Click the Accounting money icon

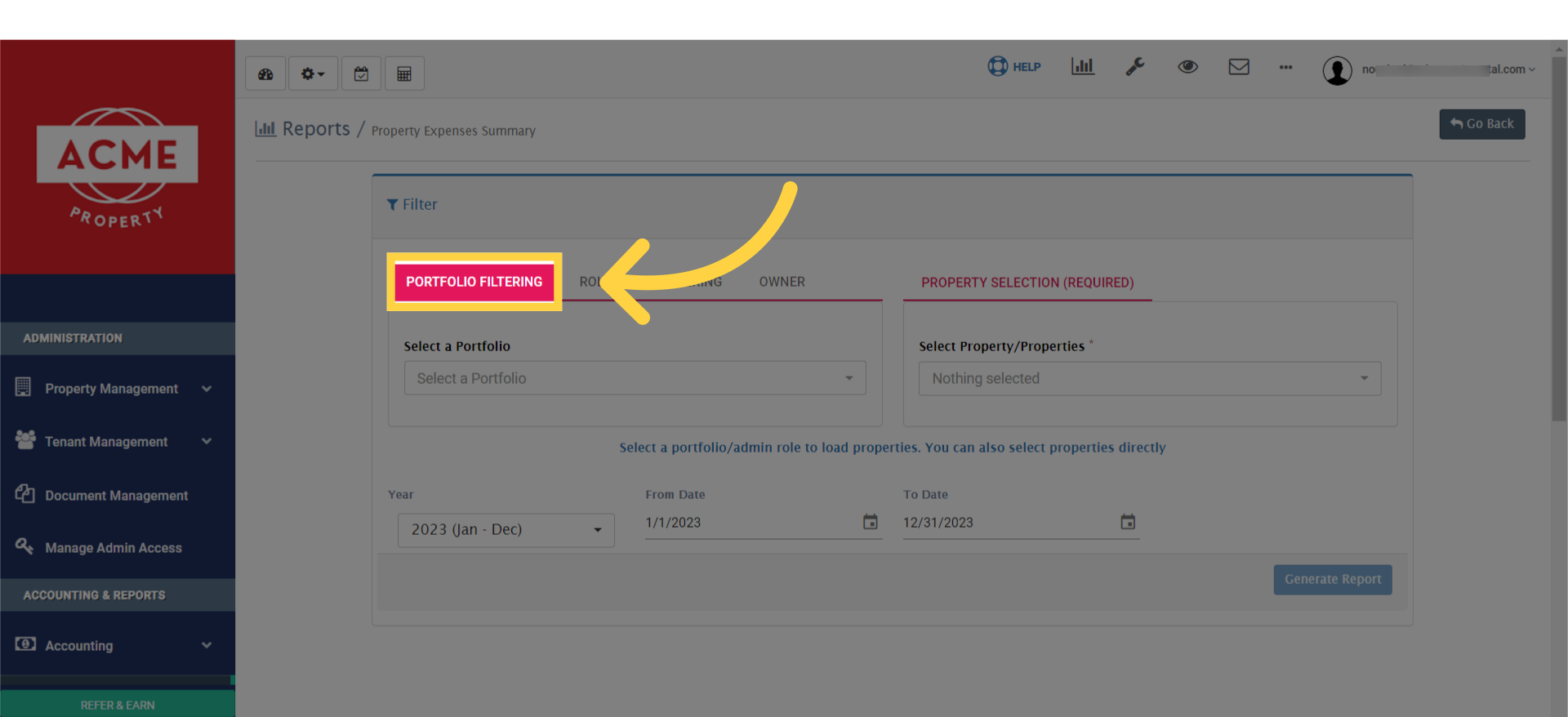coord(25,644)
